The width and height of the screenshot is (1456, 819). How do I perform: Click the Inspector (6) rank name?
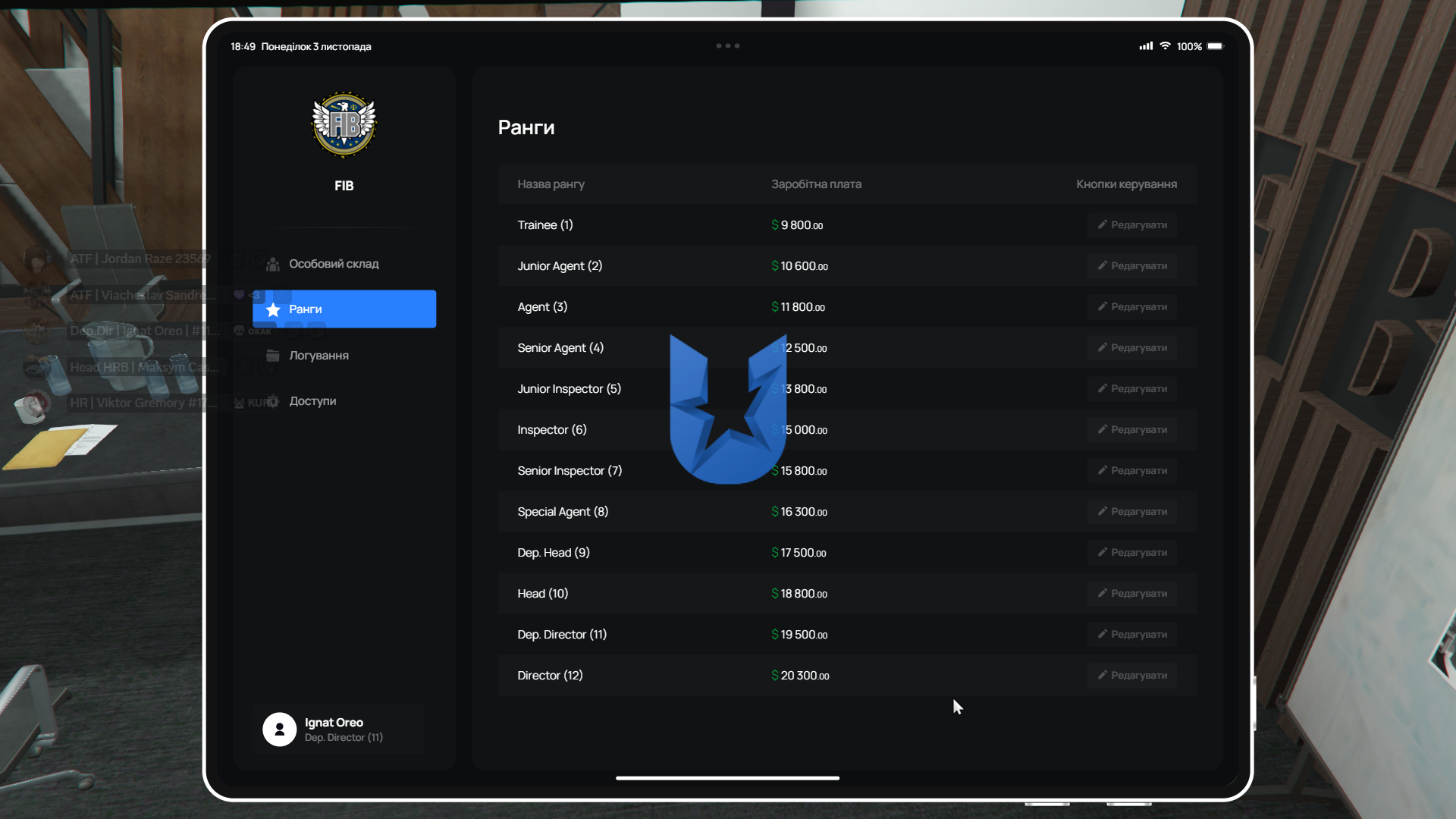pyautogui.click(x=552, y=430)
